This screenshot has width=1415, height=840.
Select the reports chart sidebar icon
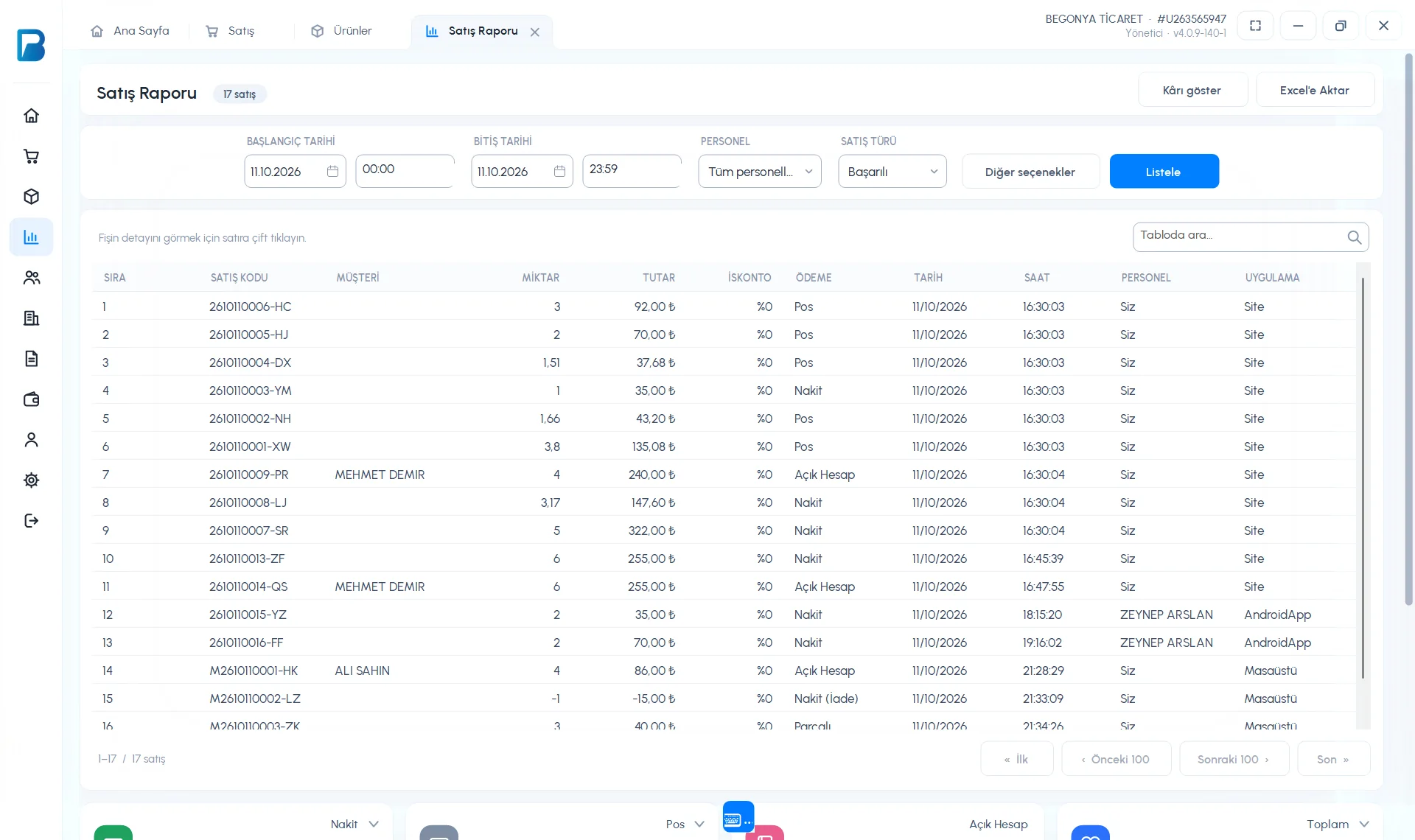click(31, 237)
